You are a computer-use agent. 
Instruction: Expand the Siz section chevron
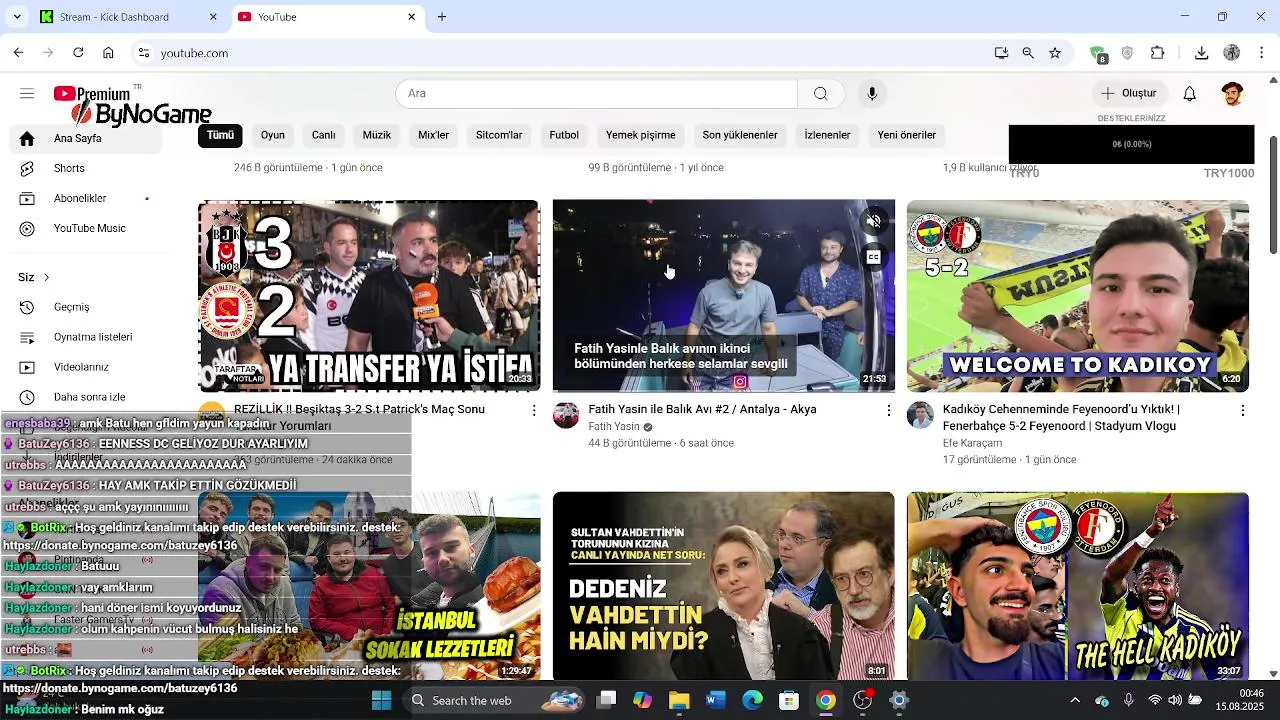point(46,277)
